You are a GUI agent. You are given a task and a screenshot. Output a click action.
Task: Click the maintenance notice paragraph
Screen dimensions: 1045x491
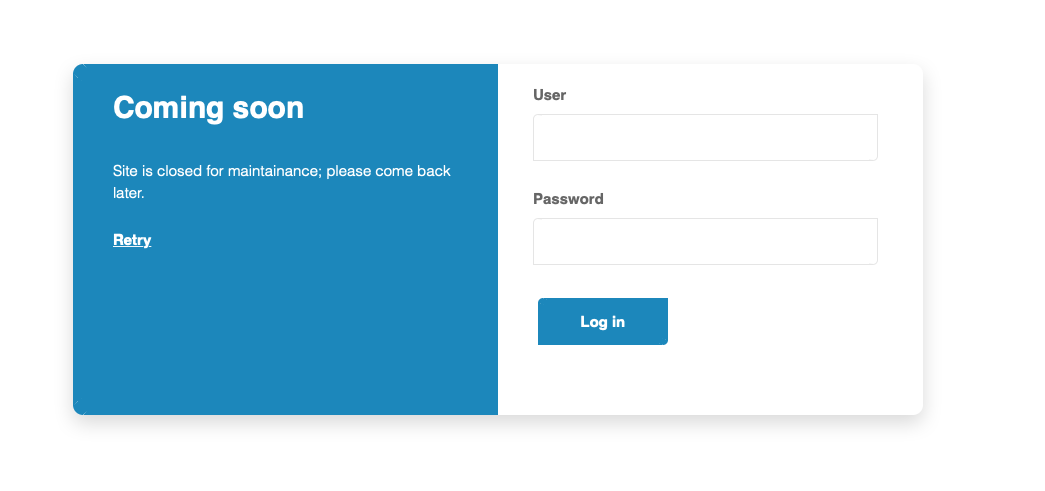coord(282,182)
